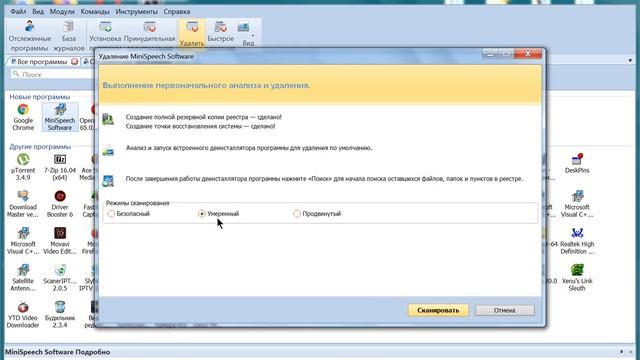The height and width of the screenshot is (360, 640).
Task: Select the Microsoft Visual C++ icon below Download Master
Action: pos(23,240)
